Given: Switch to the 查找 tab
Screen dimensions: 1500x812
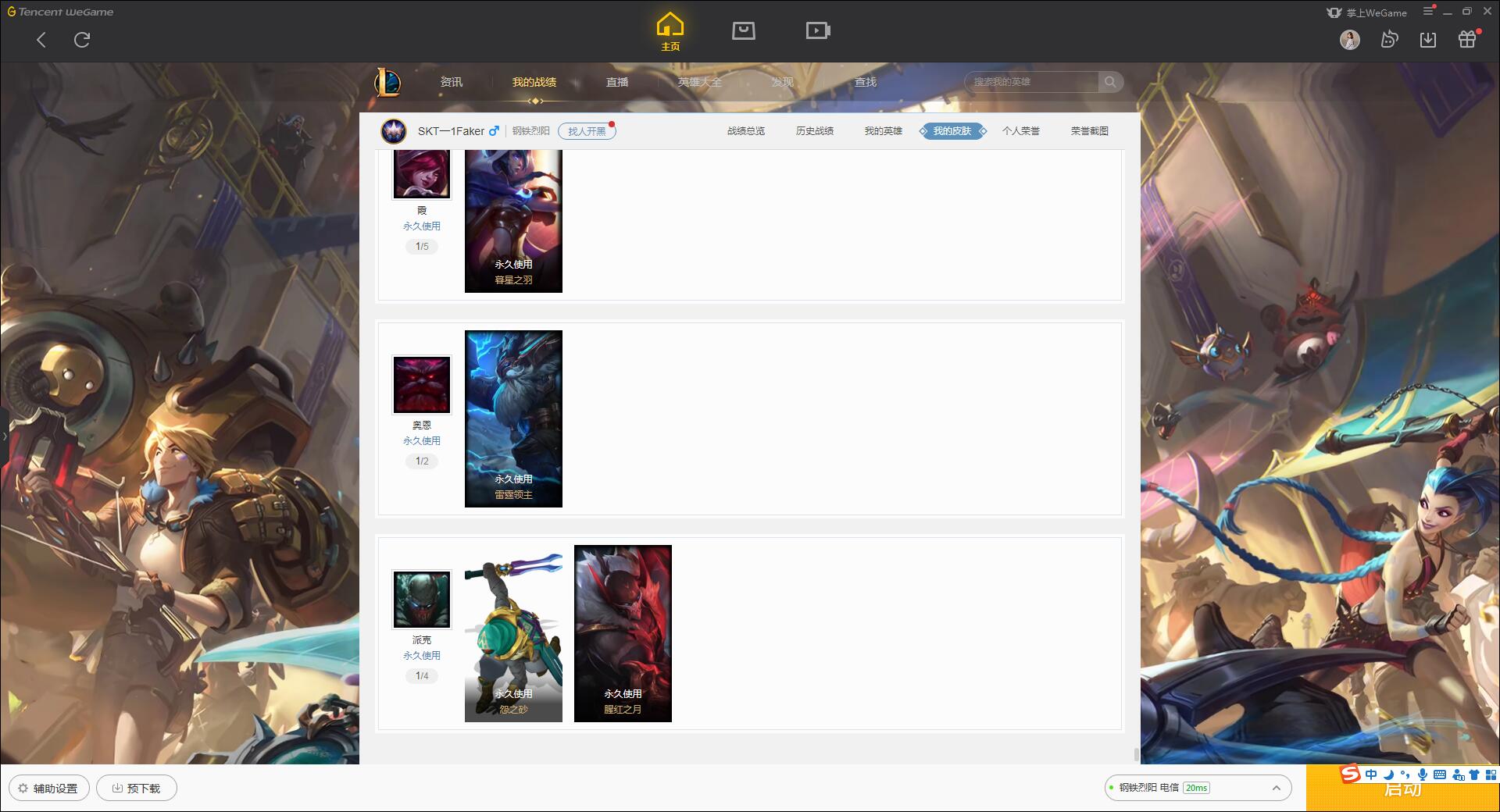Looking at the screenshot, I should coord(866,82).
